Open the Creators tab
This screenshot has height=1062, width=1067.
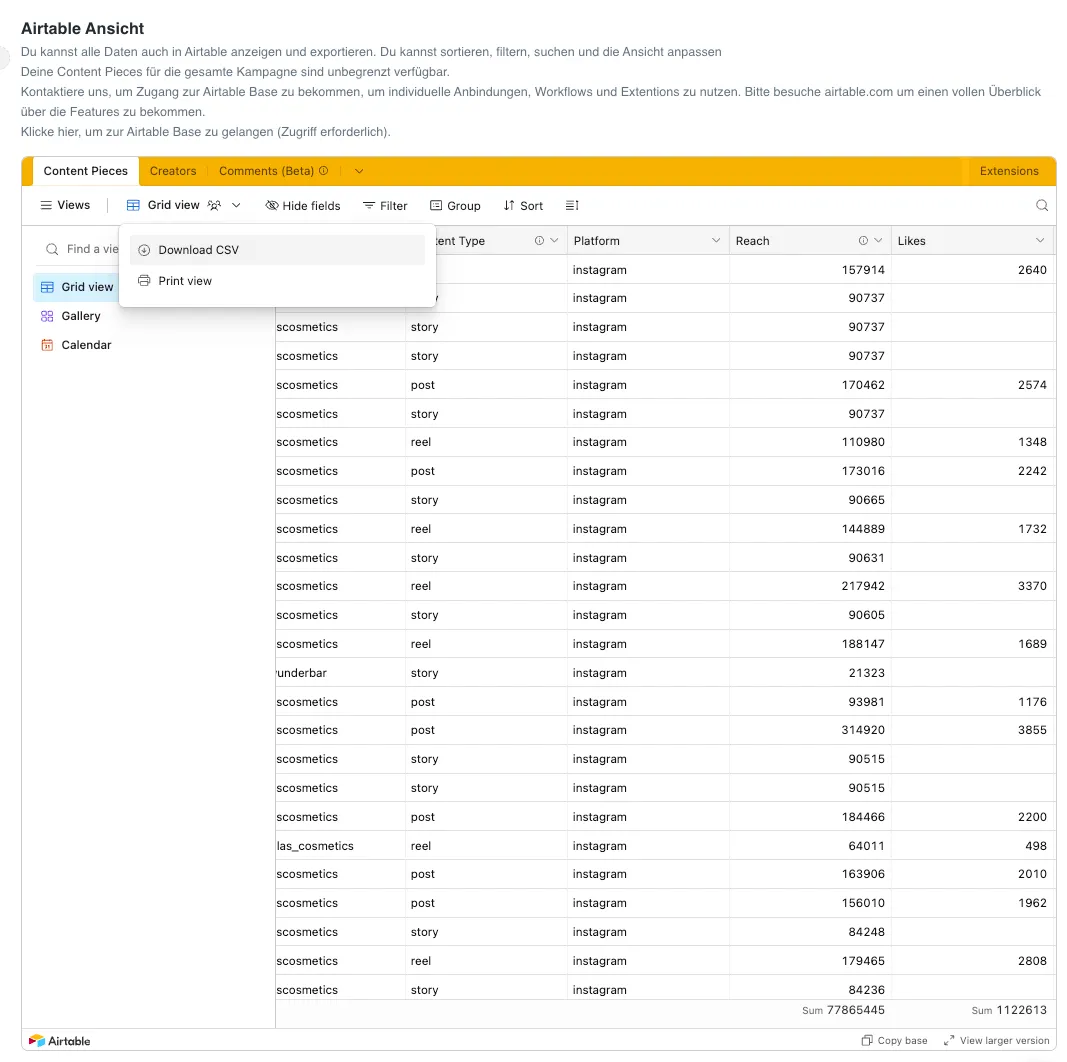pos(173,171)
